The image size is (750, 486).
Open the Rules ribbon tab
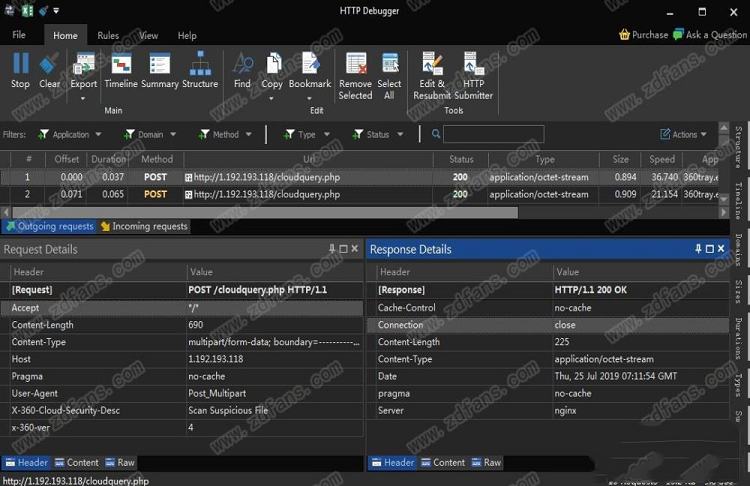point(108,35)
